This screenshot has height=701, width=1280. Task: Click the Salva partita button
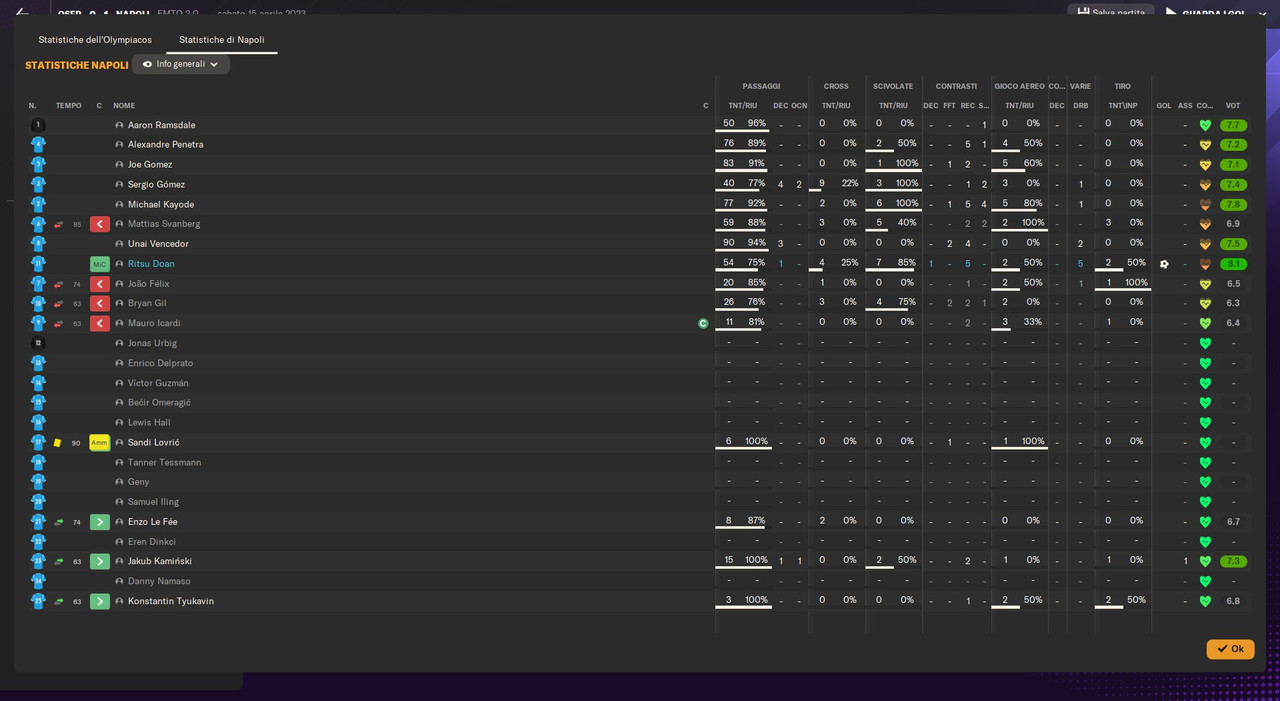tap(1111, 13)
